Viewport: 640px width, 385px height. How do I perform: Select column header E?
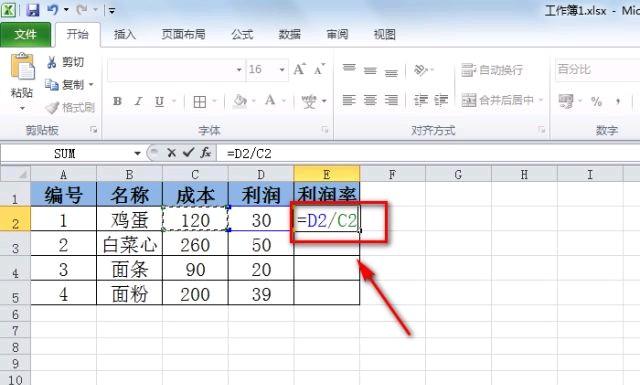327,174
